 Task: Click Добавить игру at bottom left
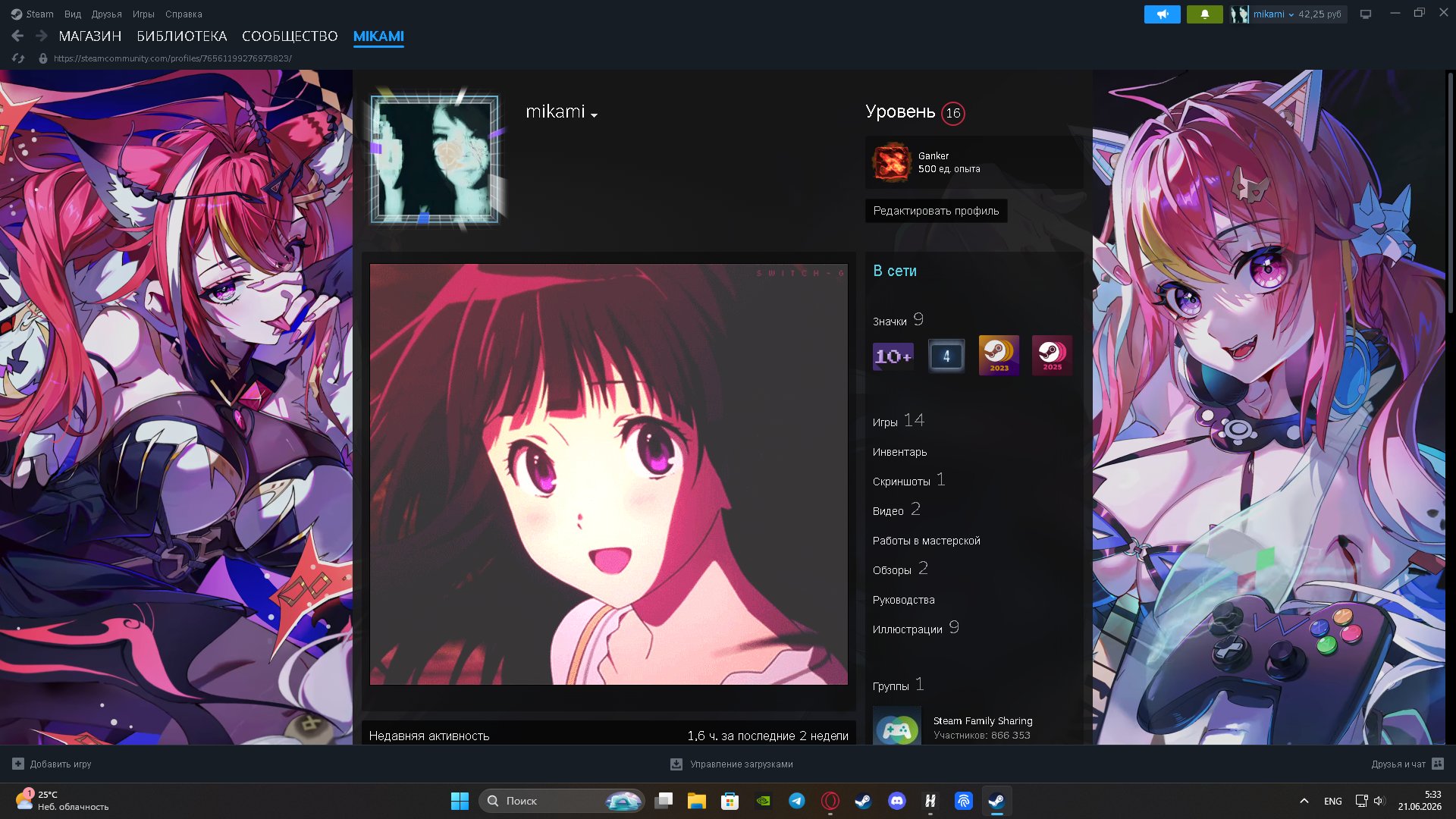52,764
